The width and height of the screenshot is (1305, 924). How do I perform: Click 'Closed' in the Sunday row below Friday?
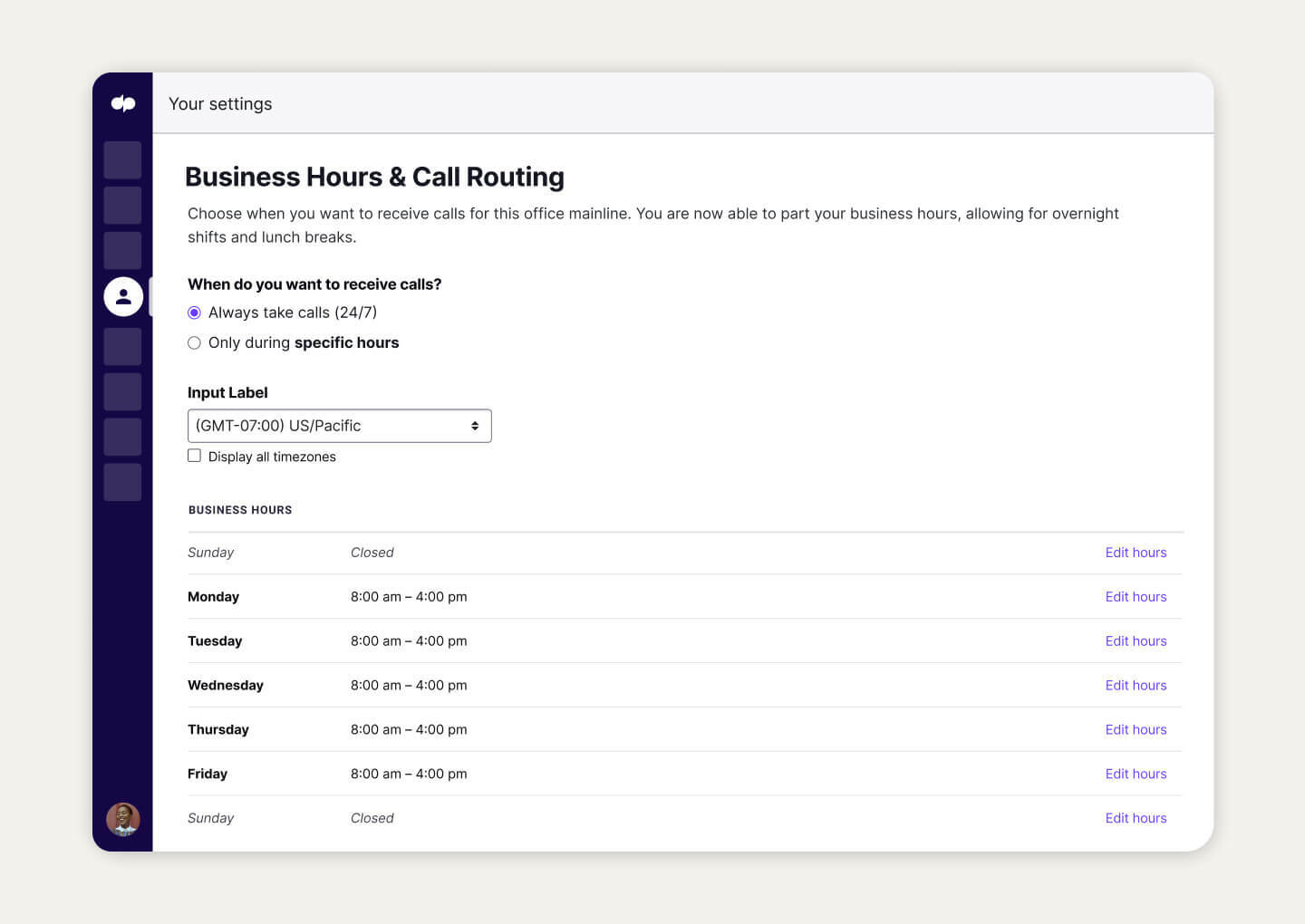(x=372, y=818)
